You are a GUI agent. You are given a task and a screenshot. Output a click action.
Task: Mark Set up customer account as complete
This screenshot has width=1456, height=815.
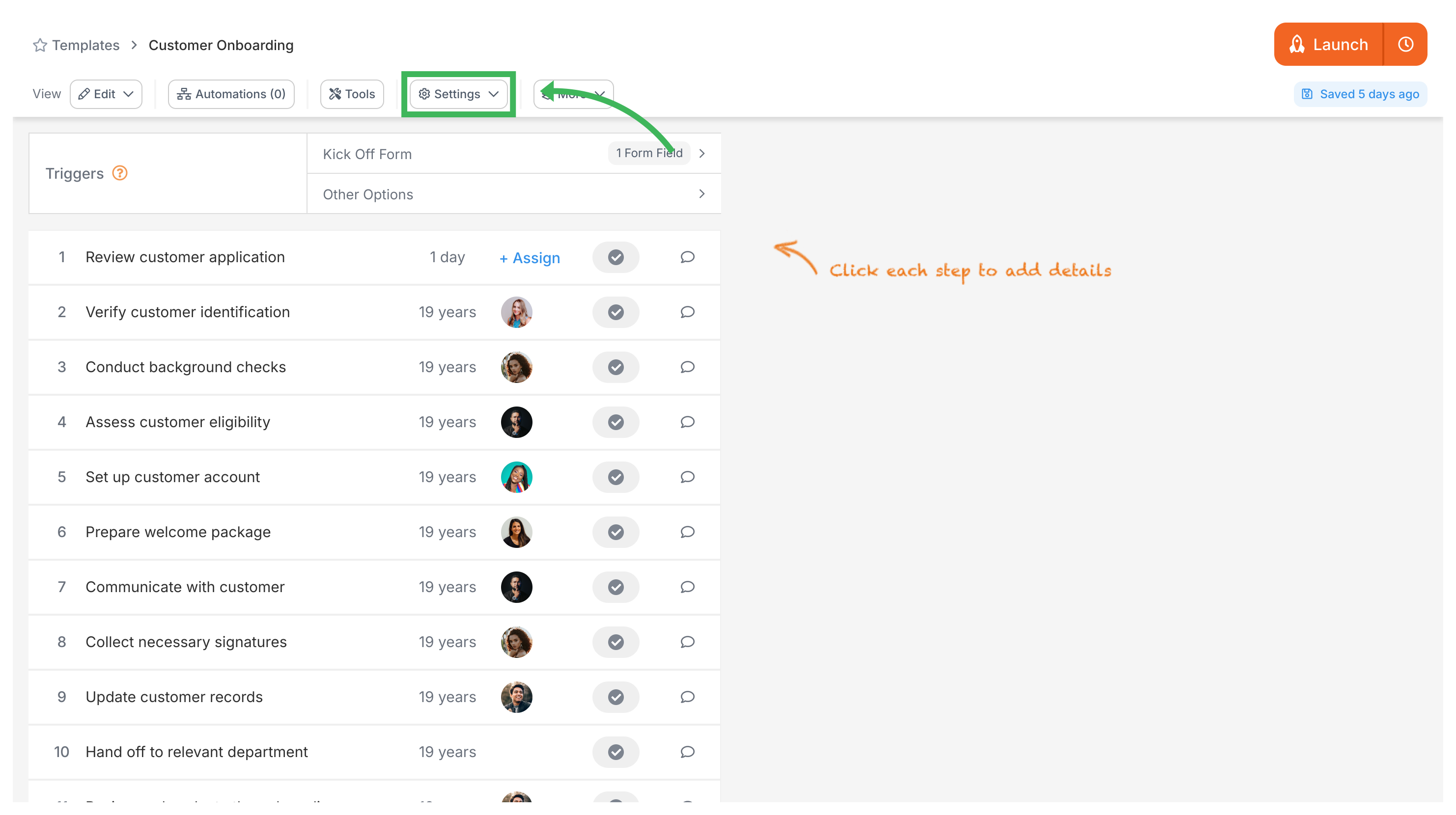616,477
